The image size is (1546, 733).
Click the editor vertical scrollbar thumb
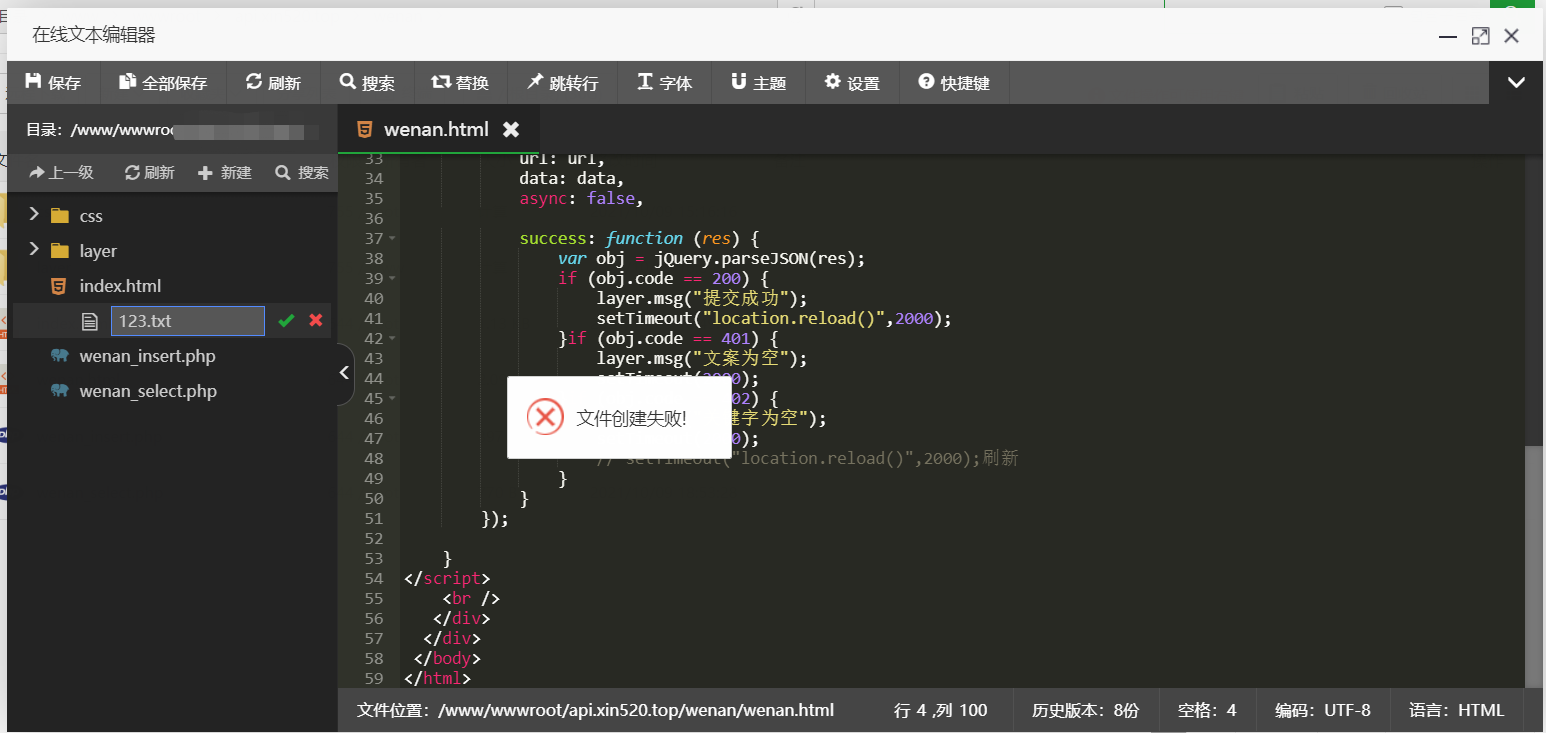coord(1533,566)
